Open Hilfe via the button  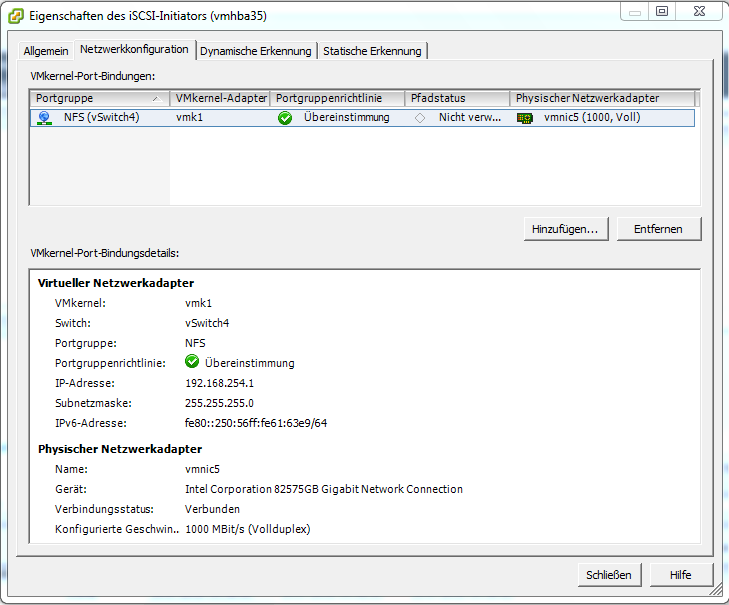681,575
